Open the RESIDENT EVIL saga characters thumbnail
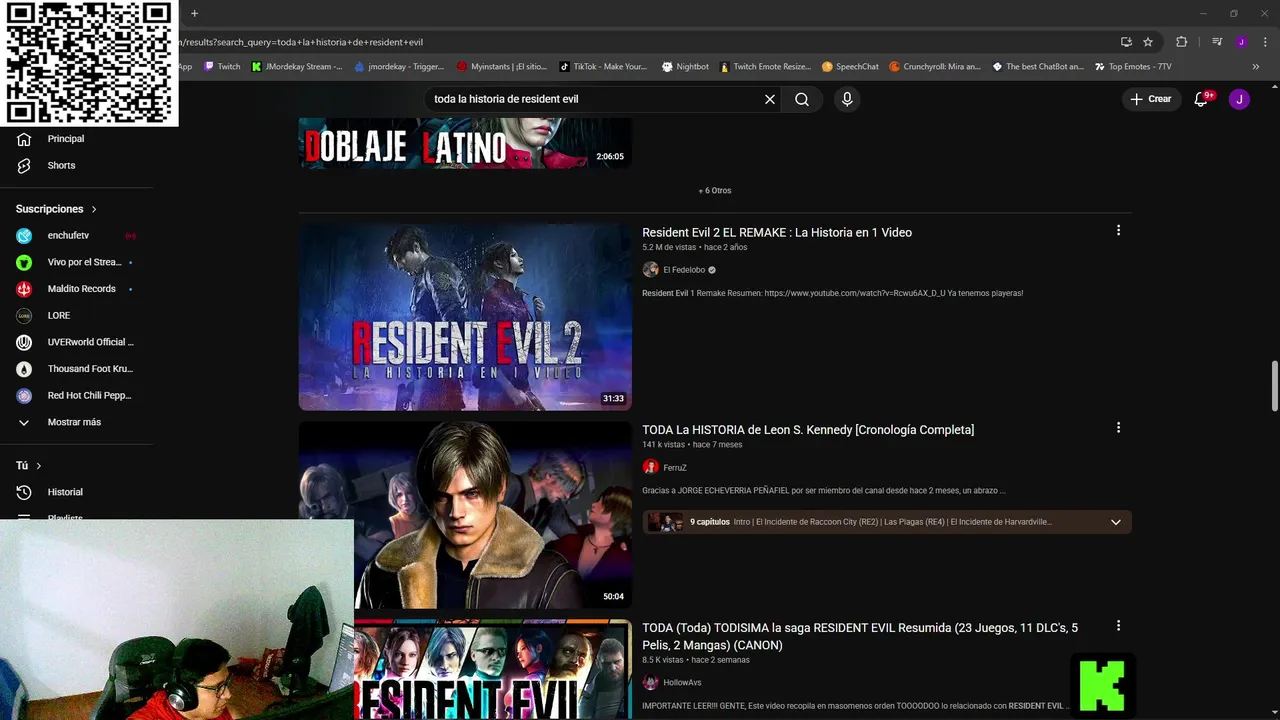This screenshot has width=1280, height=720. coord(493,669)
